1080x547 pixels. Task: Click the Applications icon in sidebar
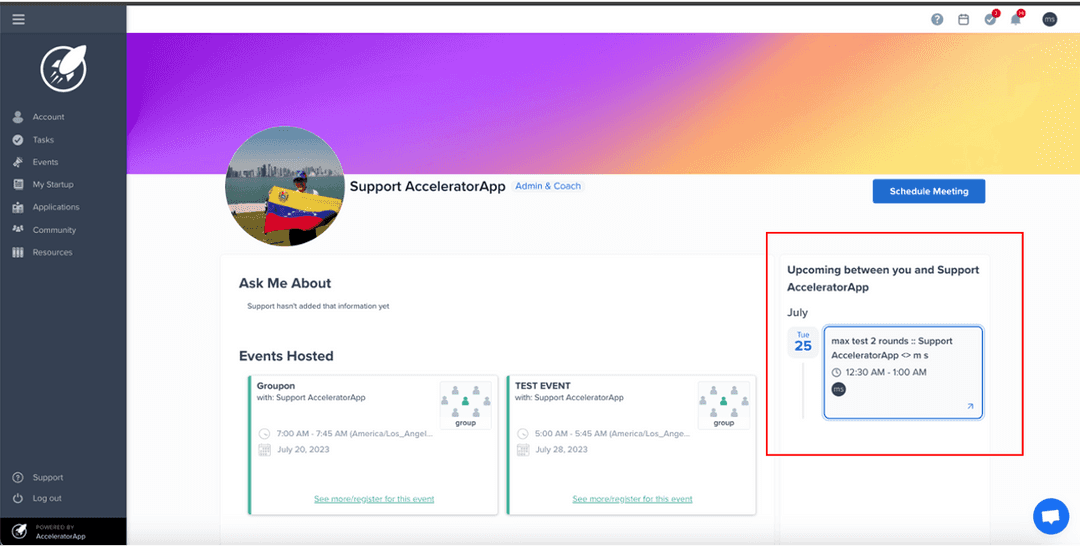coord(18,207)
